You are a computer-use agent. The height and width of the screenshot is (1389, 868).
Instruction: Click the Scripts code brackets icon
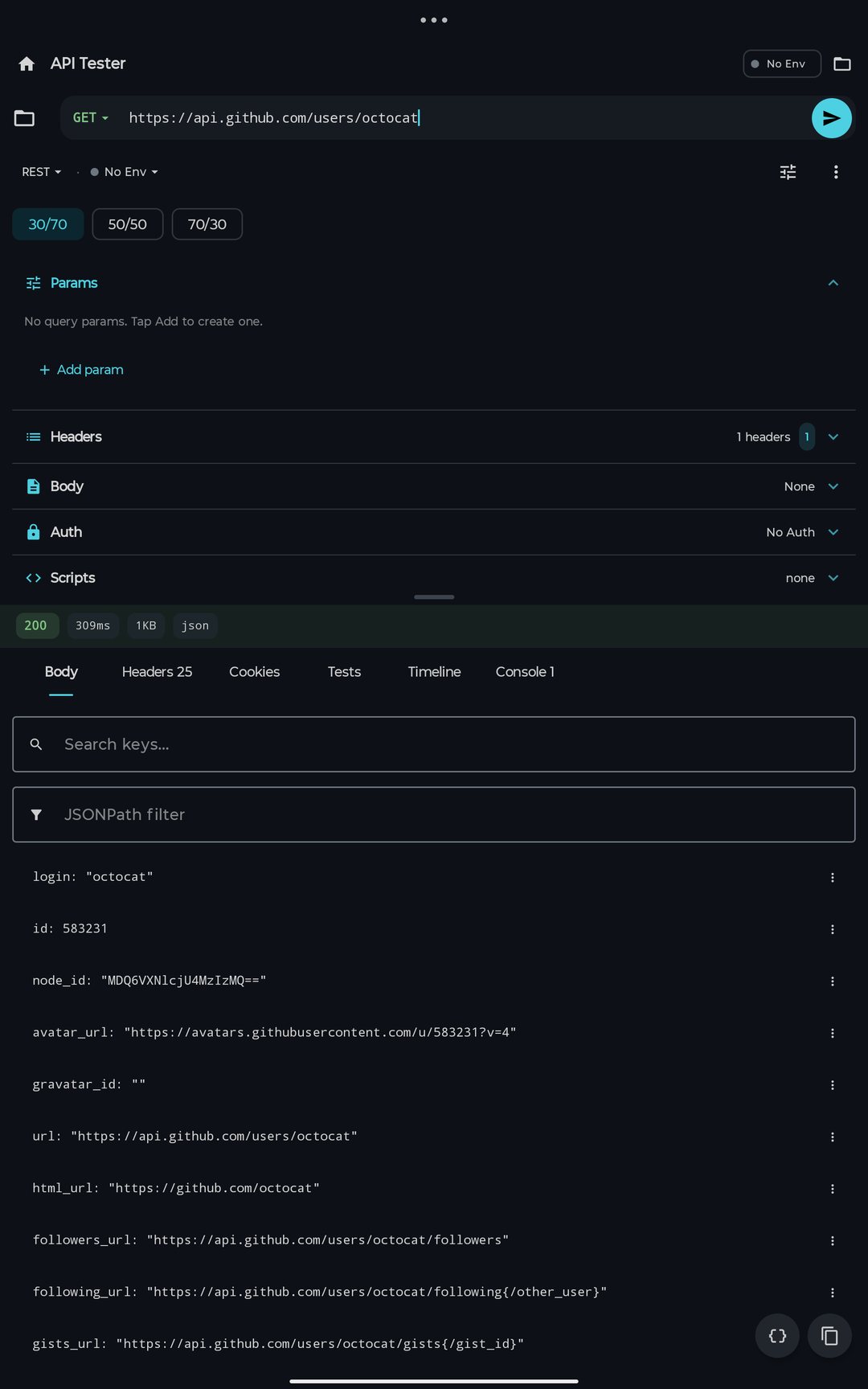click(x=34, y=578)
